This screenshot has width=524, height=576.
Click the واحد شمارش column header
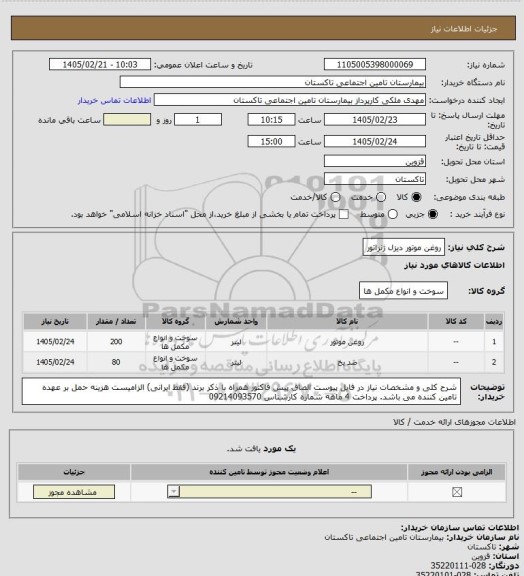click(236, 321)
